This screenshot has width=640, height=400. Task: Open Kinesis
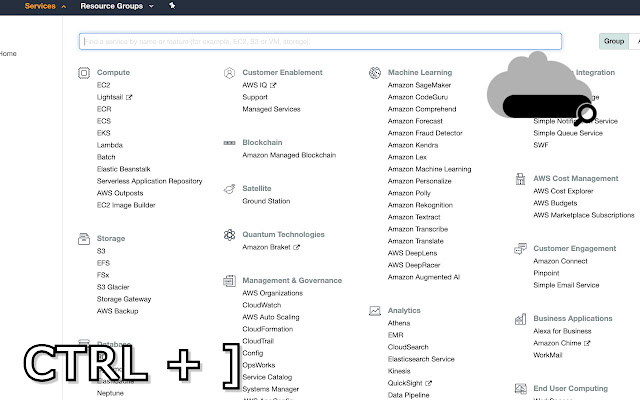(x=399, y=371)
